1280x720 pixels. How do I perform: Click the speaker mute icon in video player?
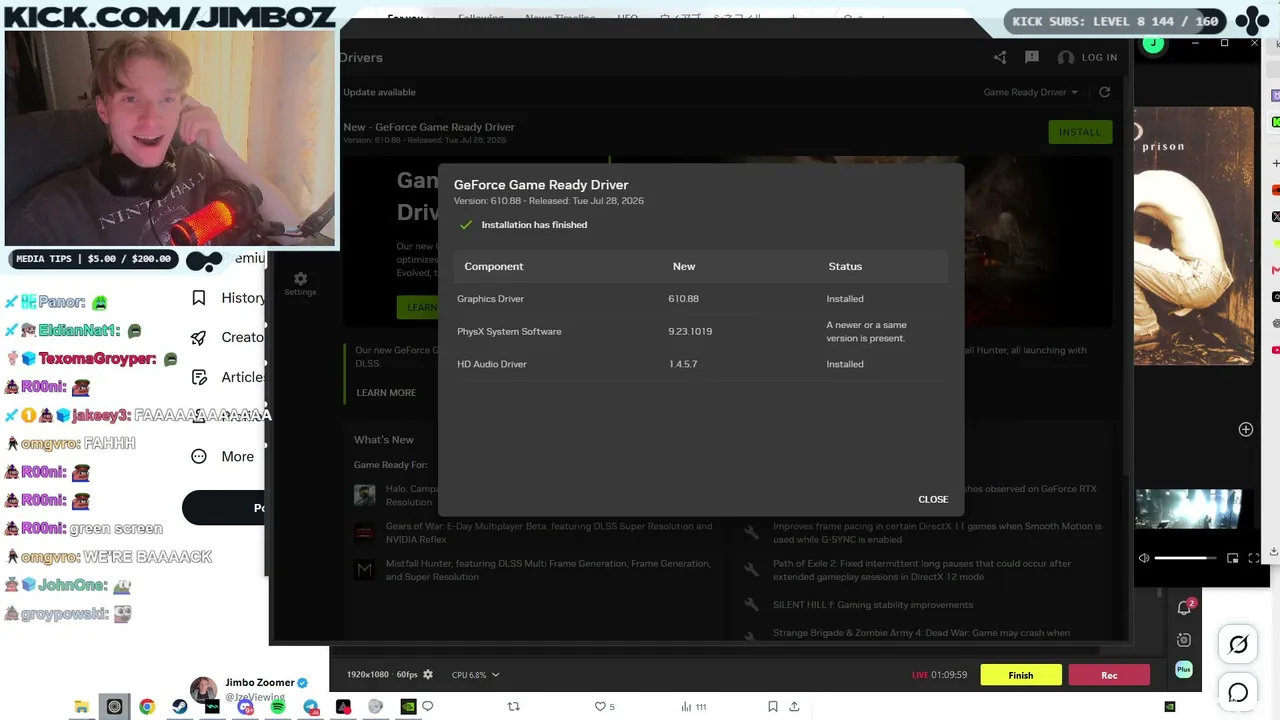coord(1144,558)
